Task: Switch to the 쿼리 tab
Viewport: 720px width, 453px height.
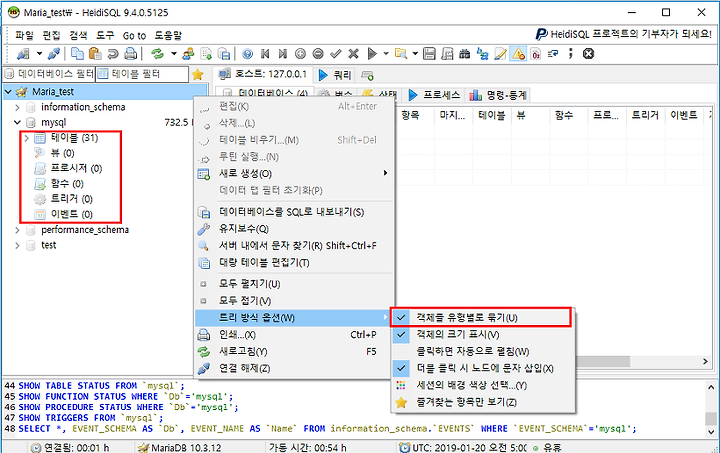Action: click(x=336, y=75)
